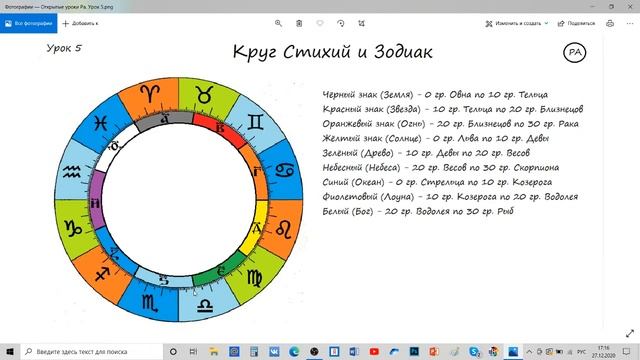Click the yellow inner ring segment
This screenshot has width=640, height=360.
click(255, 228)
